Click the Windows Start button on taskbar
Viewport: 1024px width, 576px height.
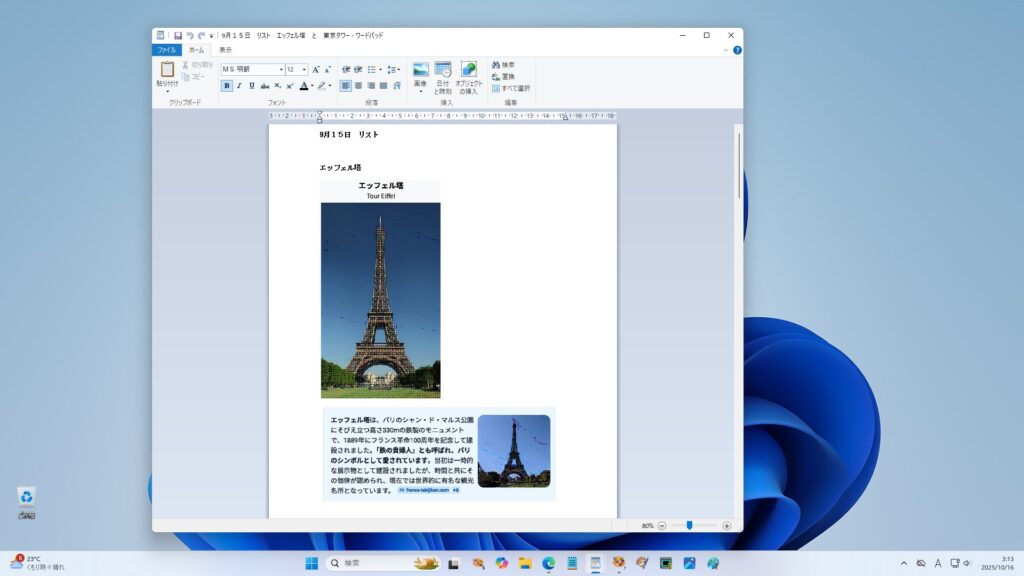click(x=311, y=563)
